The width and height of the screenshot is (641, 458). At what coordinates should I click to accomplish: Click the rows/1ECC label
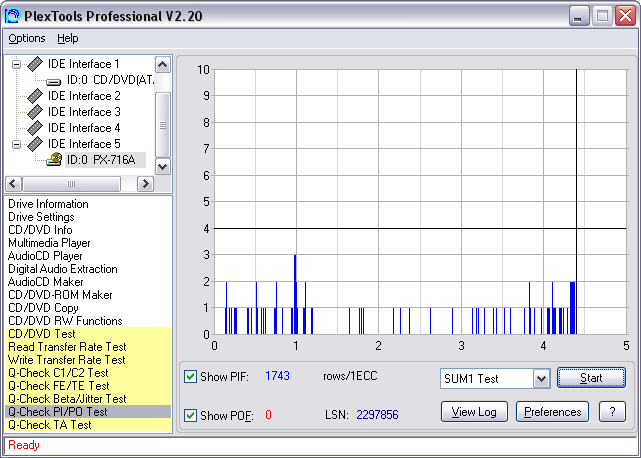pyautogui.click(x=350, y=376)
